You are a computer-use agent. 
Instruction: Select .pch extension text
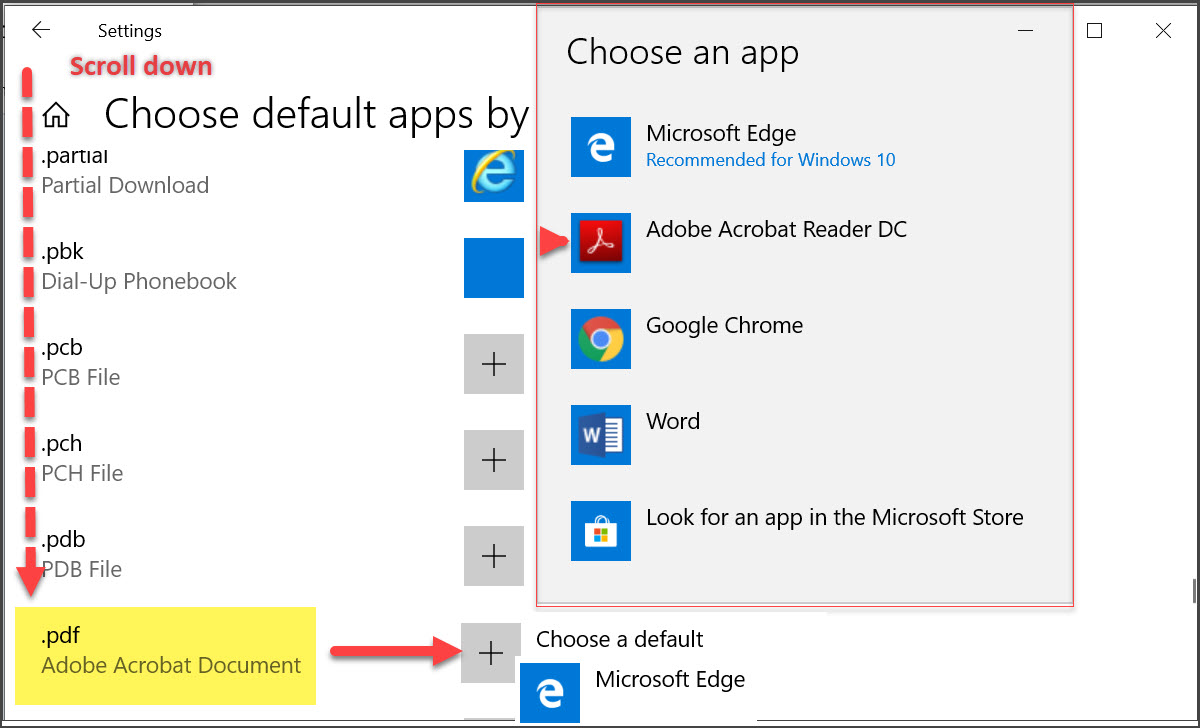click(62, 444)
